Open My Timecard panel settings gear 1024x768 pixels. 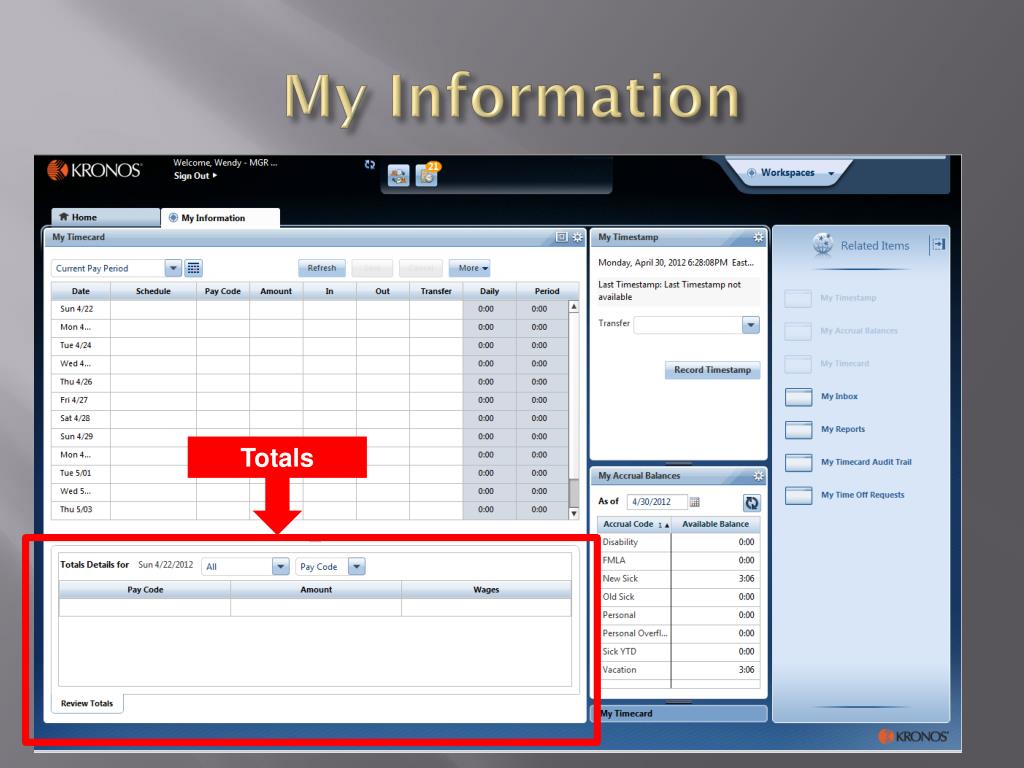pos(577,237)
